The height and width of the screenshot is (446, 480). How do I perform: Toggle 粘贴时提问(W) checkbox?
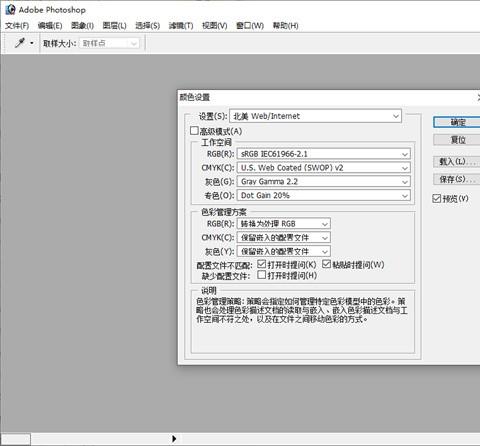[326, 264]
